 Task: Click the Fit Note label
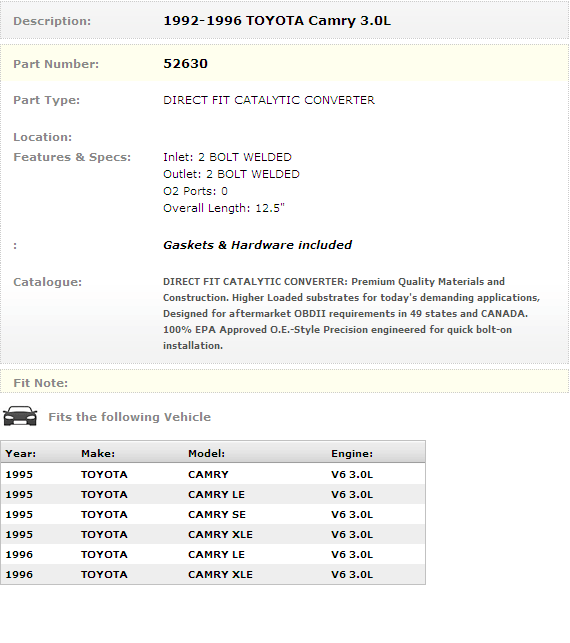[41, 383]
